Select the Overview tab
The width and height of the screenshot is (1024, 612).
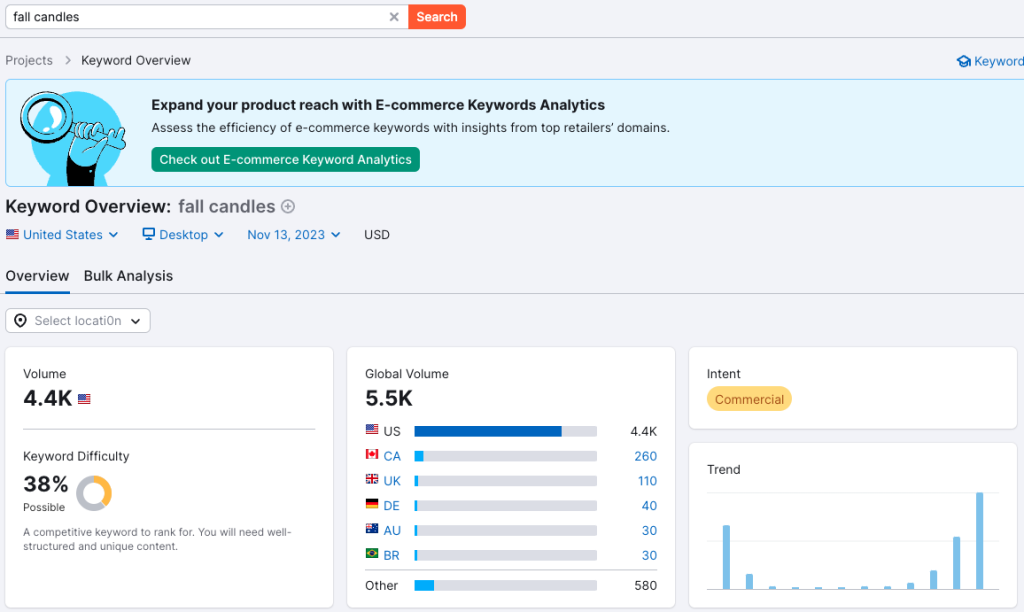(37, 276)
